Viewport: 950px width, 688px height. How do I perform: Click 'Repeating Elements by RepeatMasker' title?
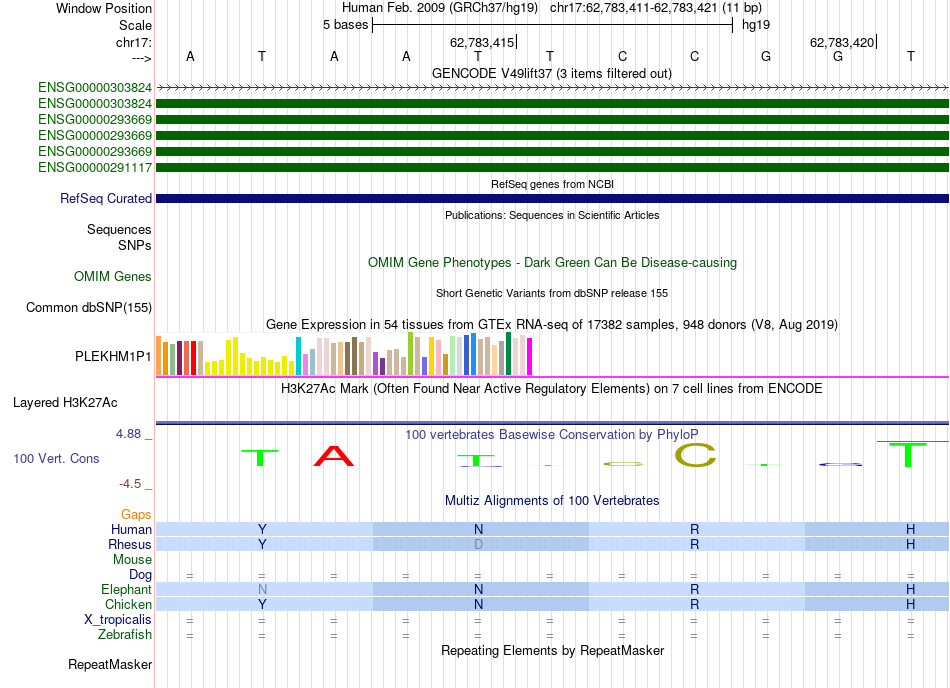[x=553, y=651]
